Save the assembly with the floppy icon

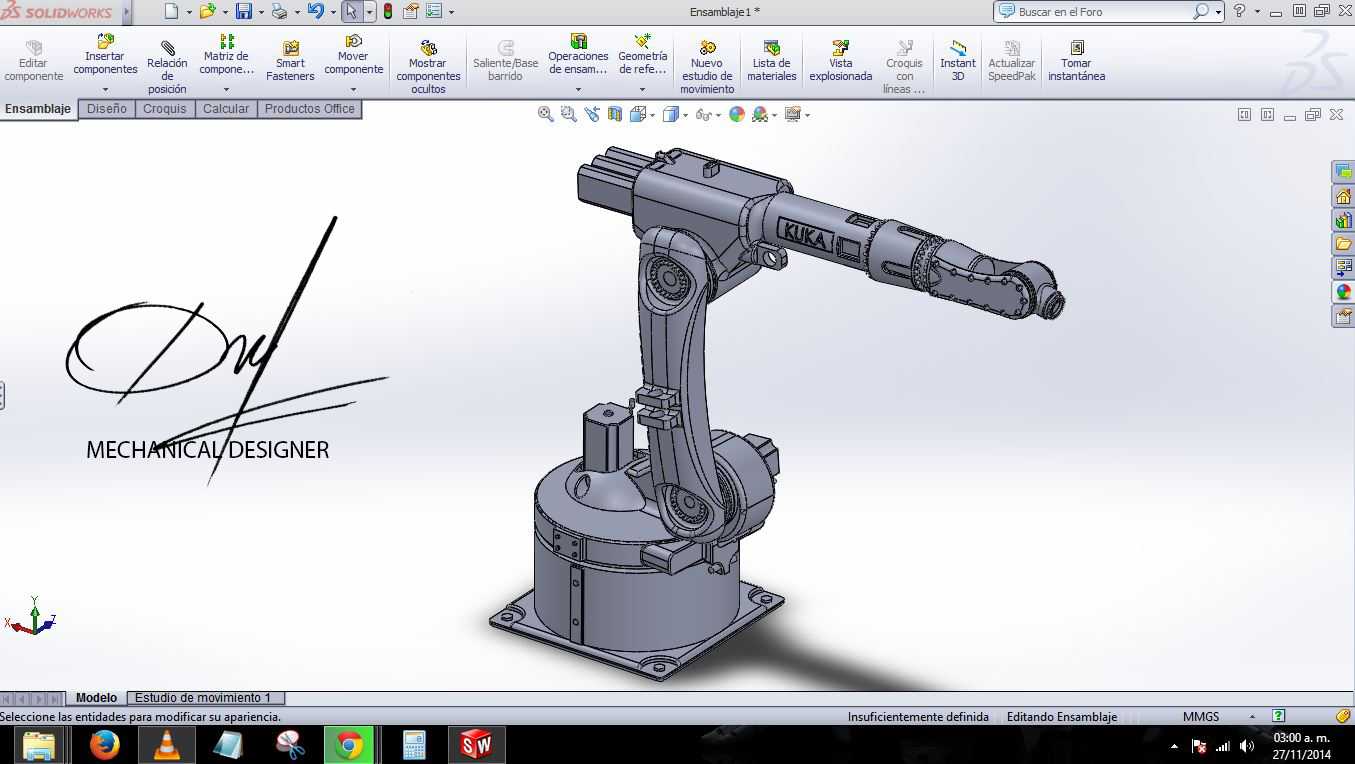tap(244, 12)
